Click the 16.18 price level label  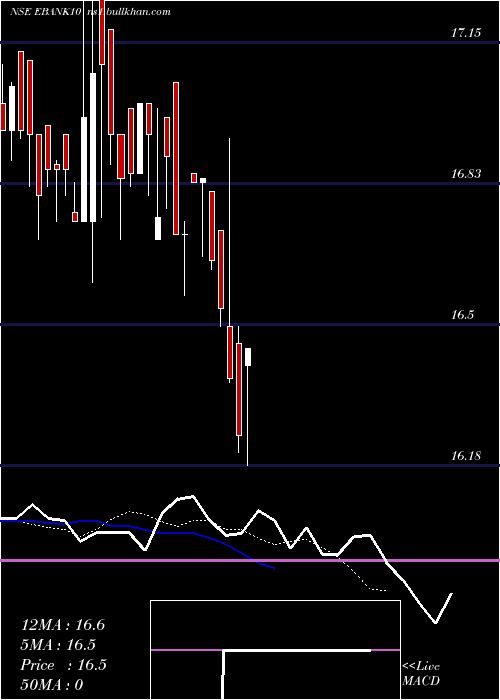pos(466,456)
